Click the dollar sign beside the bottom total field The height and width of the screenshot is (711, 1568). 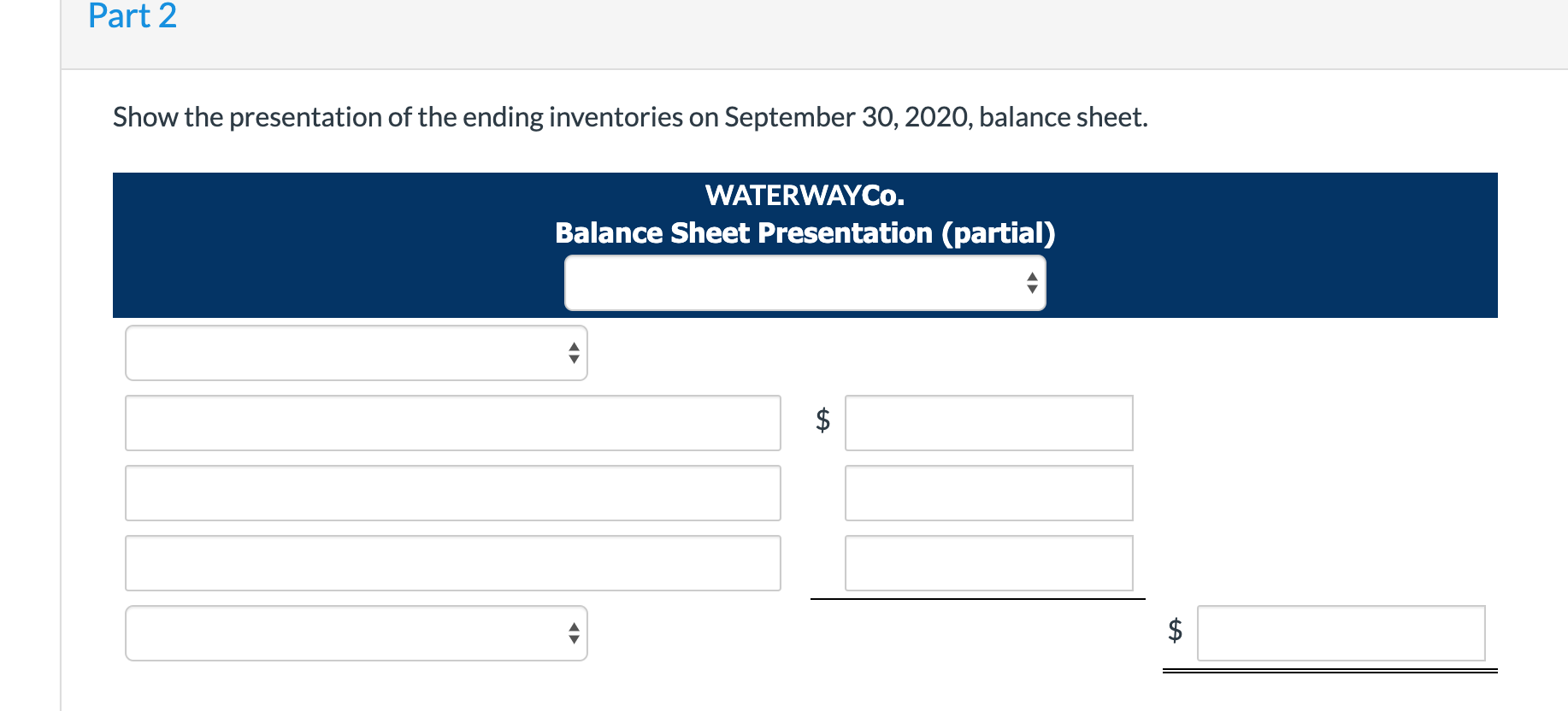point(1173,632)
